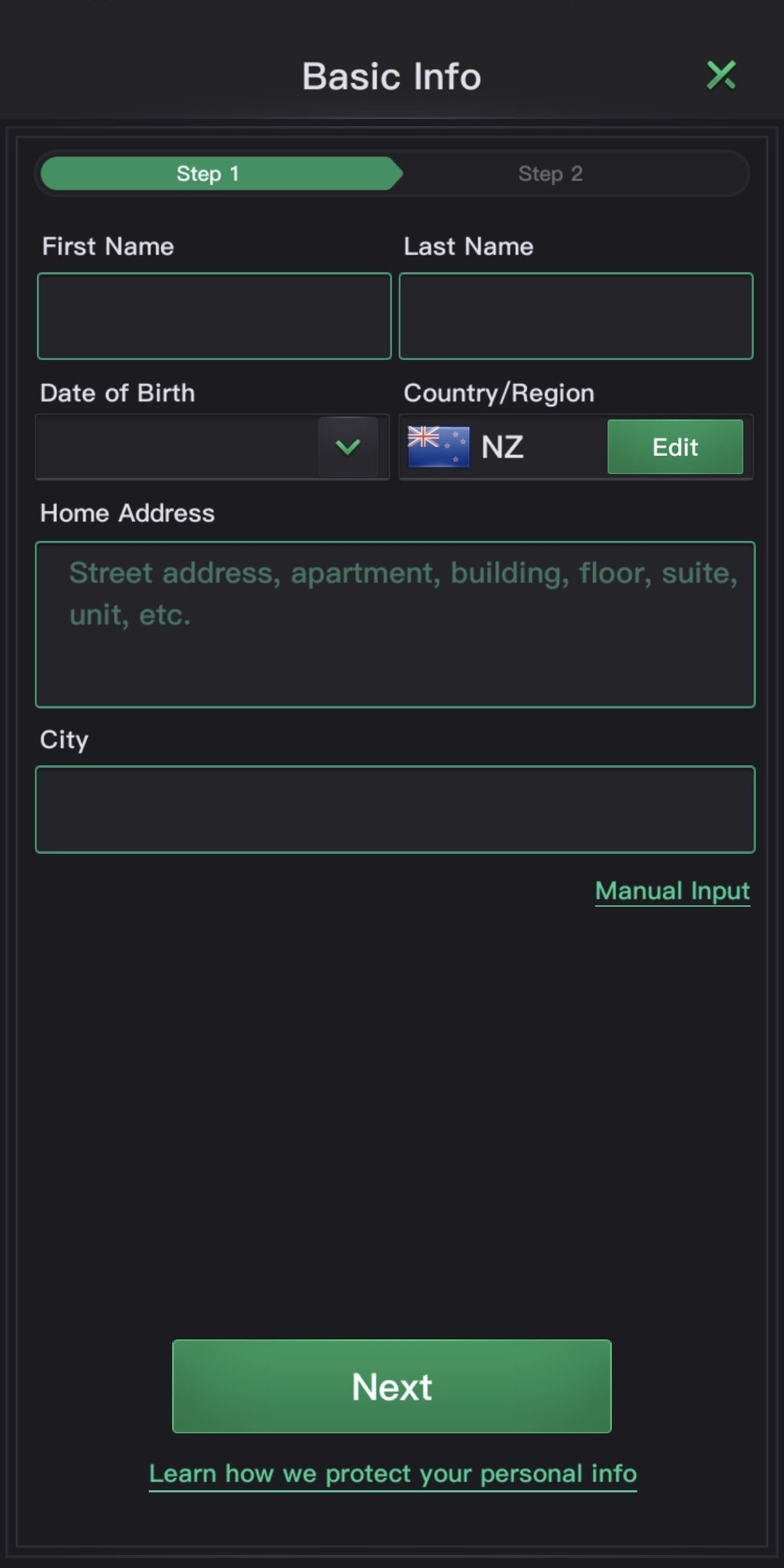Click the Home Address label
The height and width of the screenshot is (1568, 784).
128,513
